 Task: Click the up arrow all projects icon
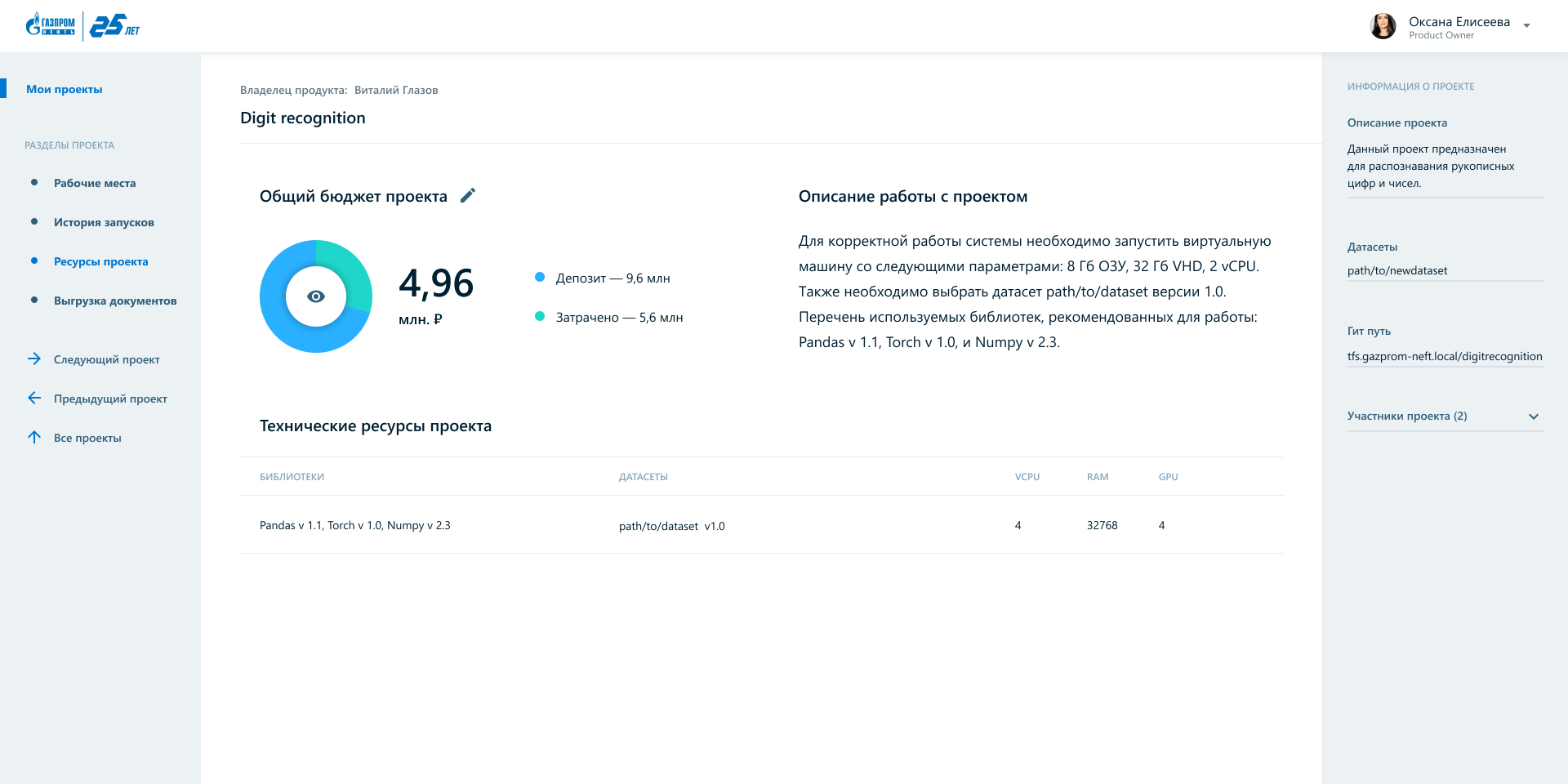[x=34, y=438]
